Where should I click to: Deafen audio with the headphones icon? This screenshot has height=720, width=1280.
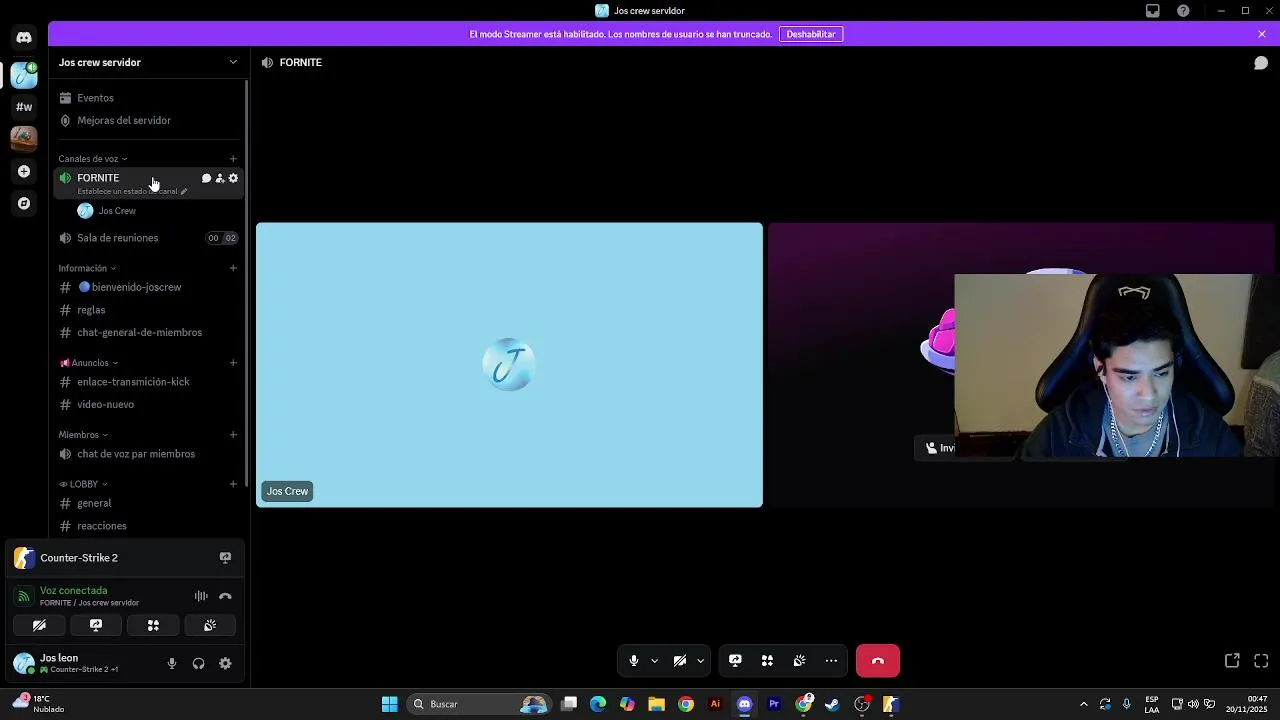point(198,663)
